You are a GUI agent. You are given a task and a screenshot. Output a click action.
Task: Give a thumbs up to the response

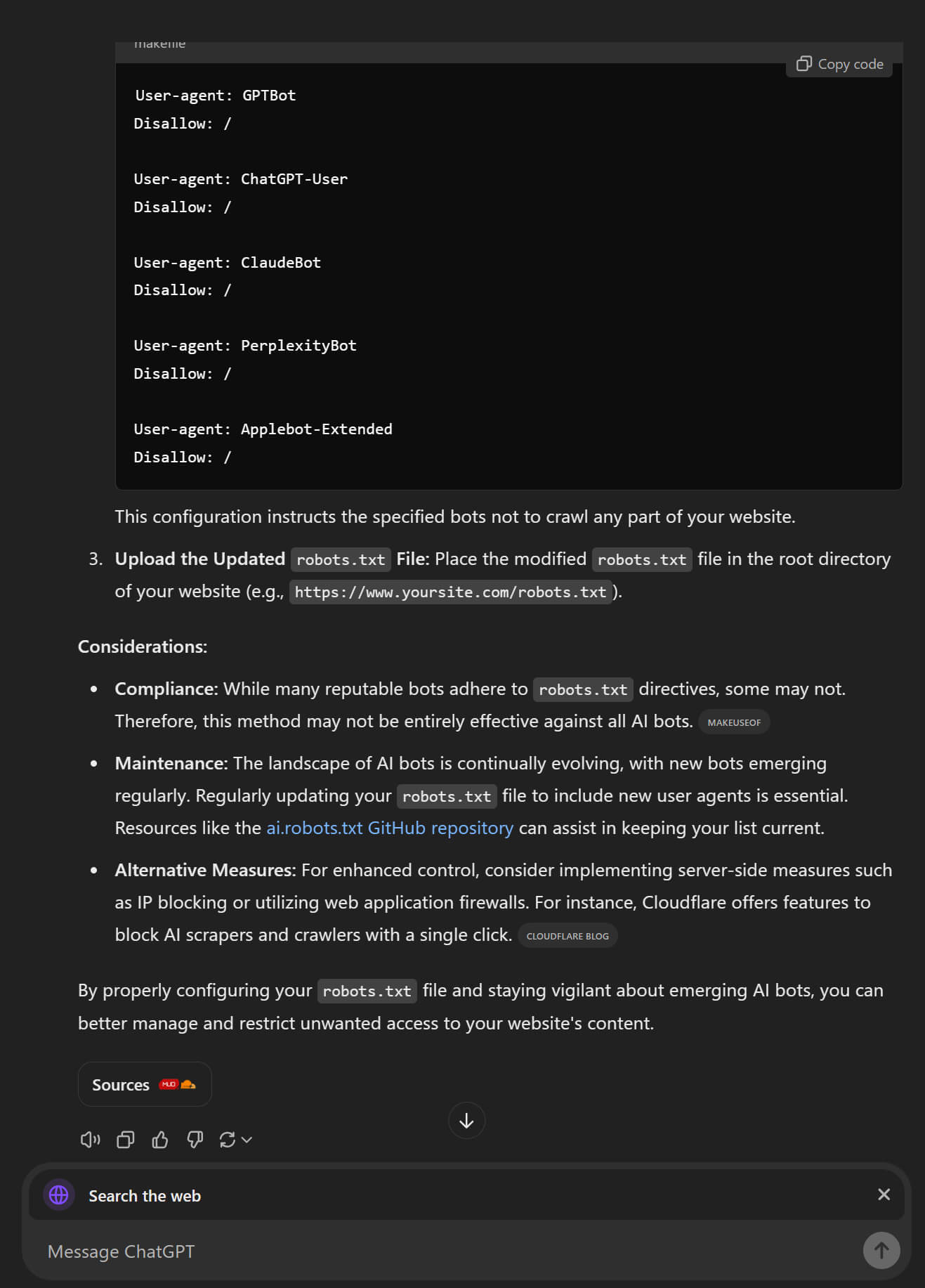tap(160, 1140)
